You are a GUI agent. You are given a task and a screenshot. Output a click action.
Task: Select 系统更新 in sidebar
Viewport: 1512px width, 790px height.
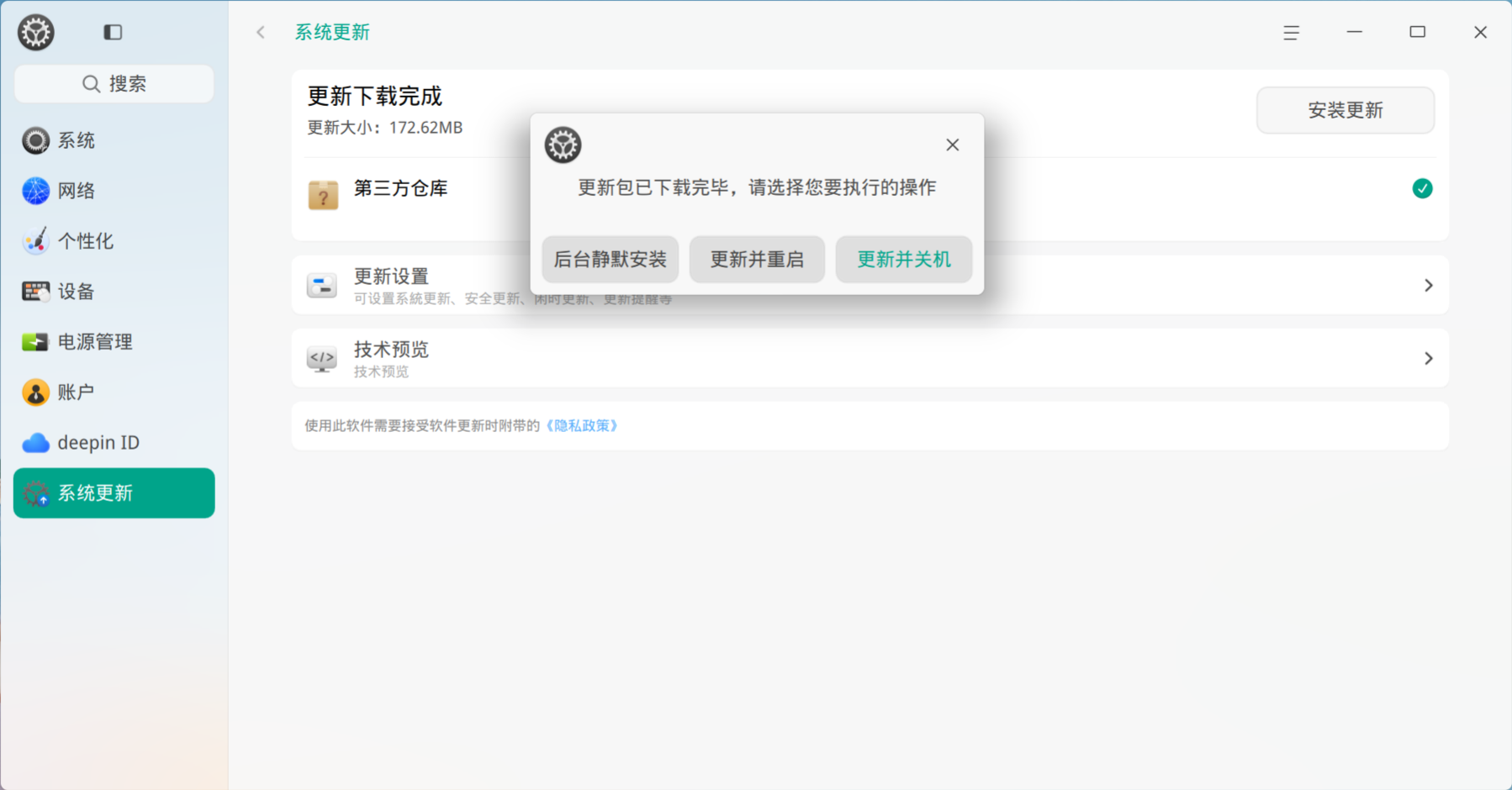coord(114,493)
